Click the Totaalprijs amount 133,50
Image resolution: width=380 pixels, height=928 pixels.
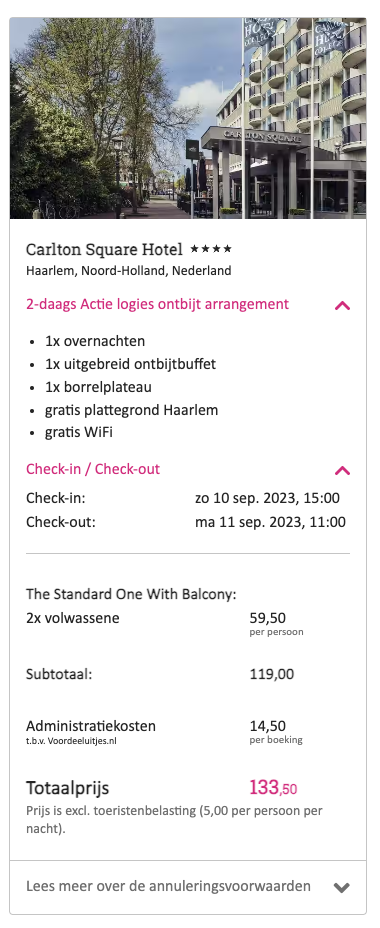(x=273, y=788)
